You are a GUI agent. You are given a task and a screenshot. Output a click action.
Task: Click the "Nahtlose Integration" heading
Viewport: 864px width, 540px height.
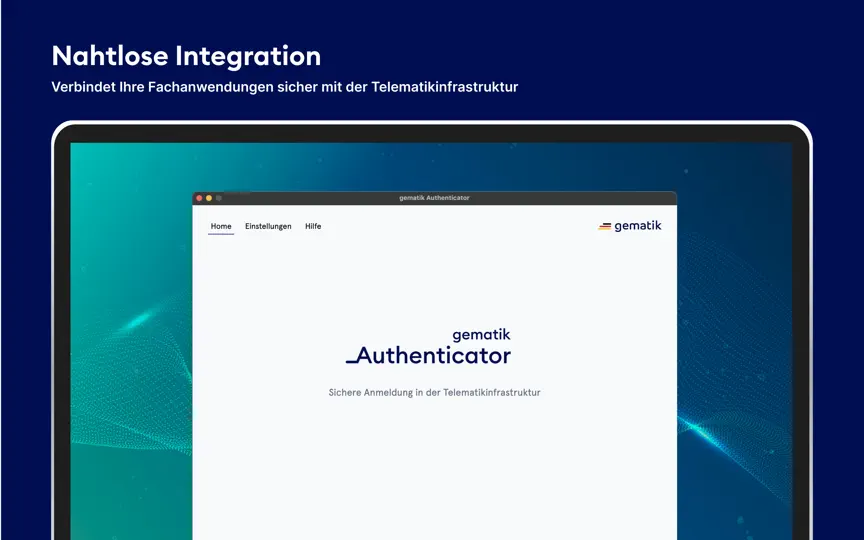click(186, 56)
